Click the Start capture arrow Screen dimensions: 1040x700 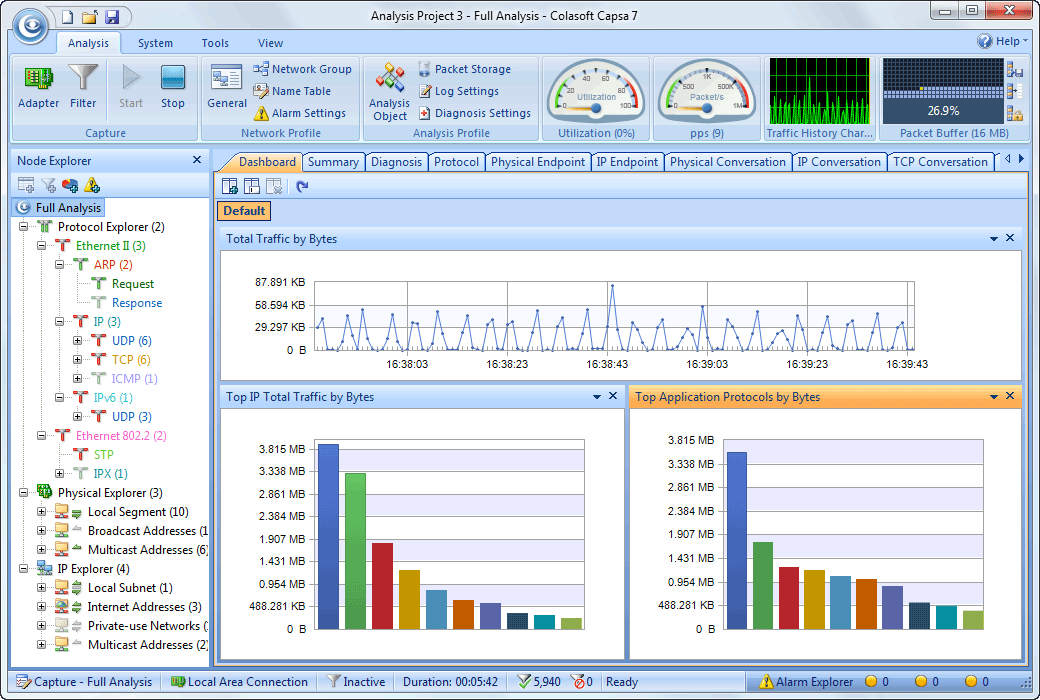tap(131, 86)
